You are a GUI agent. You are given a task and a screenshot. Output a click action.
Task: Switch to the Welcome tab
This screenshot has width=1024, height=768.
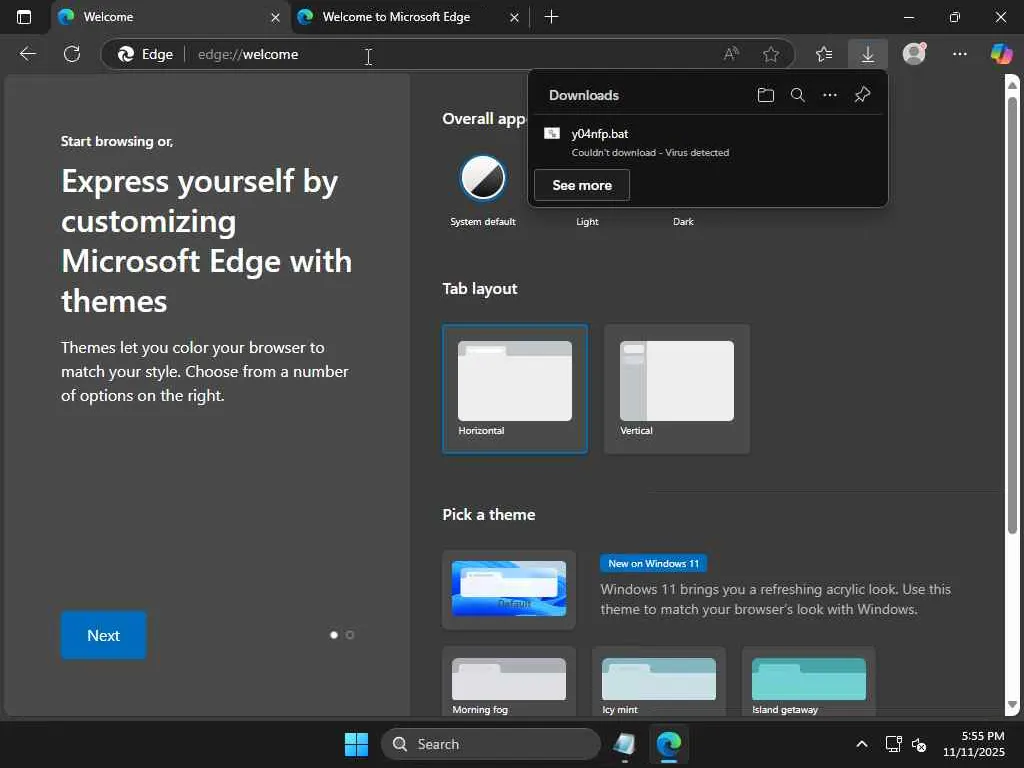[170, 18]
